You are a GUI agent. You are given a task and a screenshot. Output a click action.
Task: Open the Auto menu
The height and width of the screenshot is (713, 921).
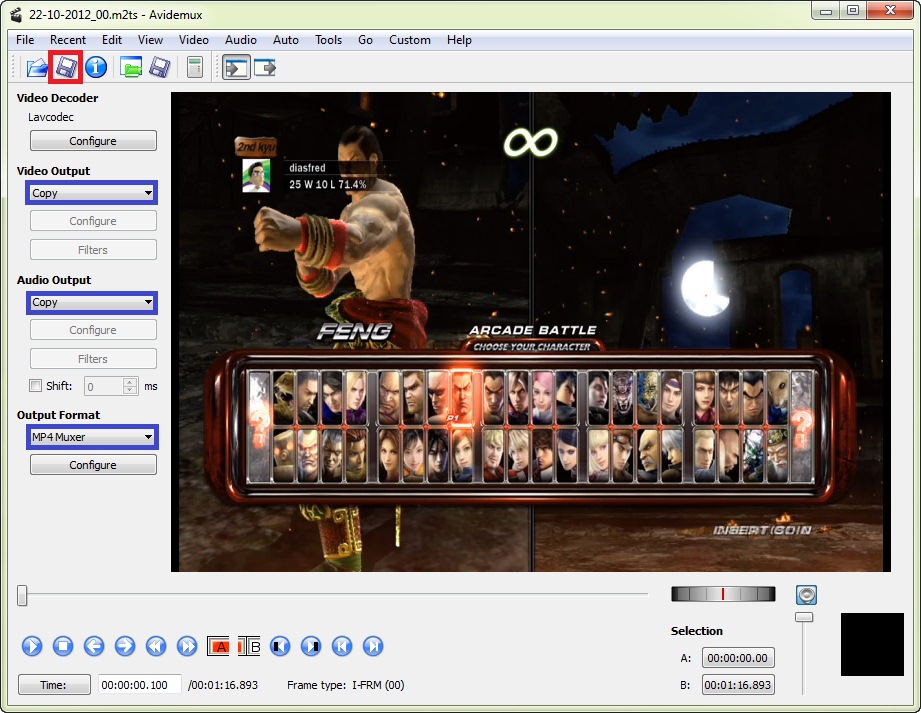[286, 40]
